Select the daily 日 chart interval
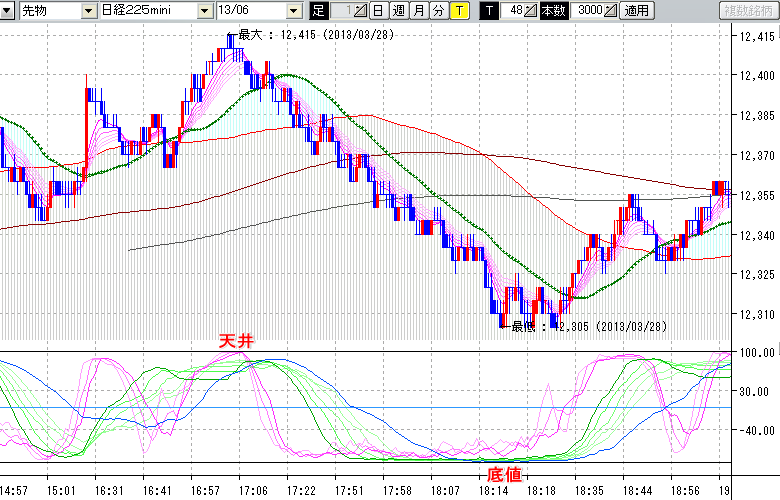The width and height of the screenshot is (780, 500). coord(378,11)
